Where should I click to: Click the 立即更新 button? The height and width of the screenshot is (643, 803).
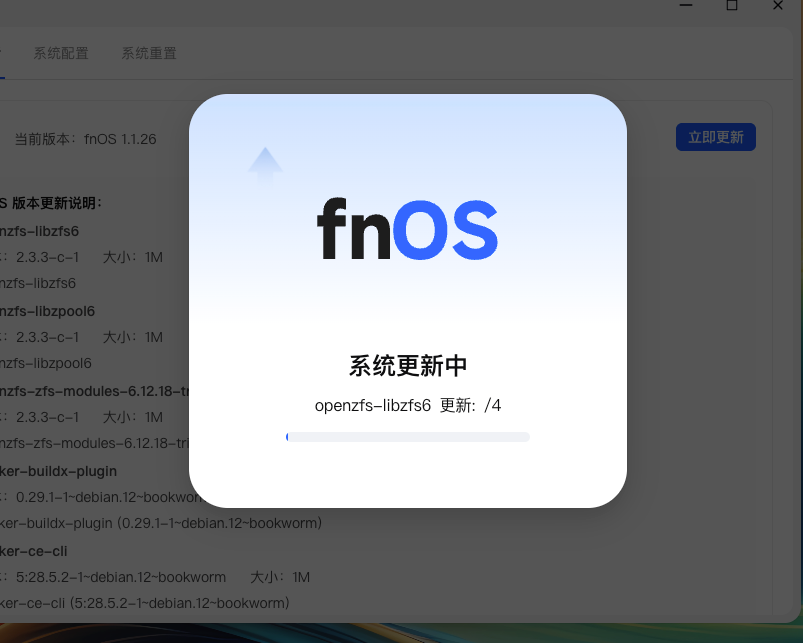click(715, 137)
